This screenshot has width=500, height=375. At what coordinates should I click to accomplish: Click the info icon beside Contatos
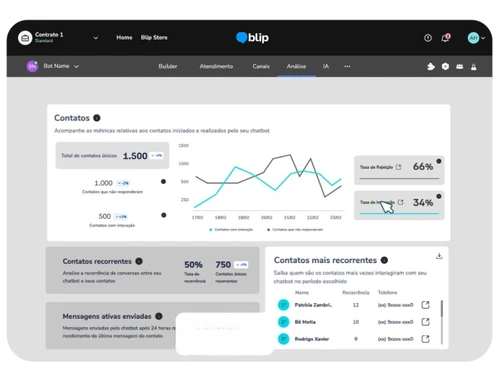tap(97, 118)
